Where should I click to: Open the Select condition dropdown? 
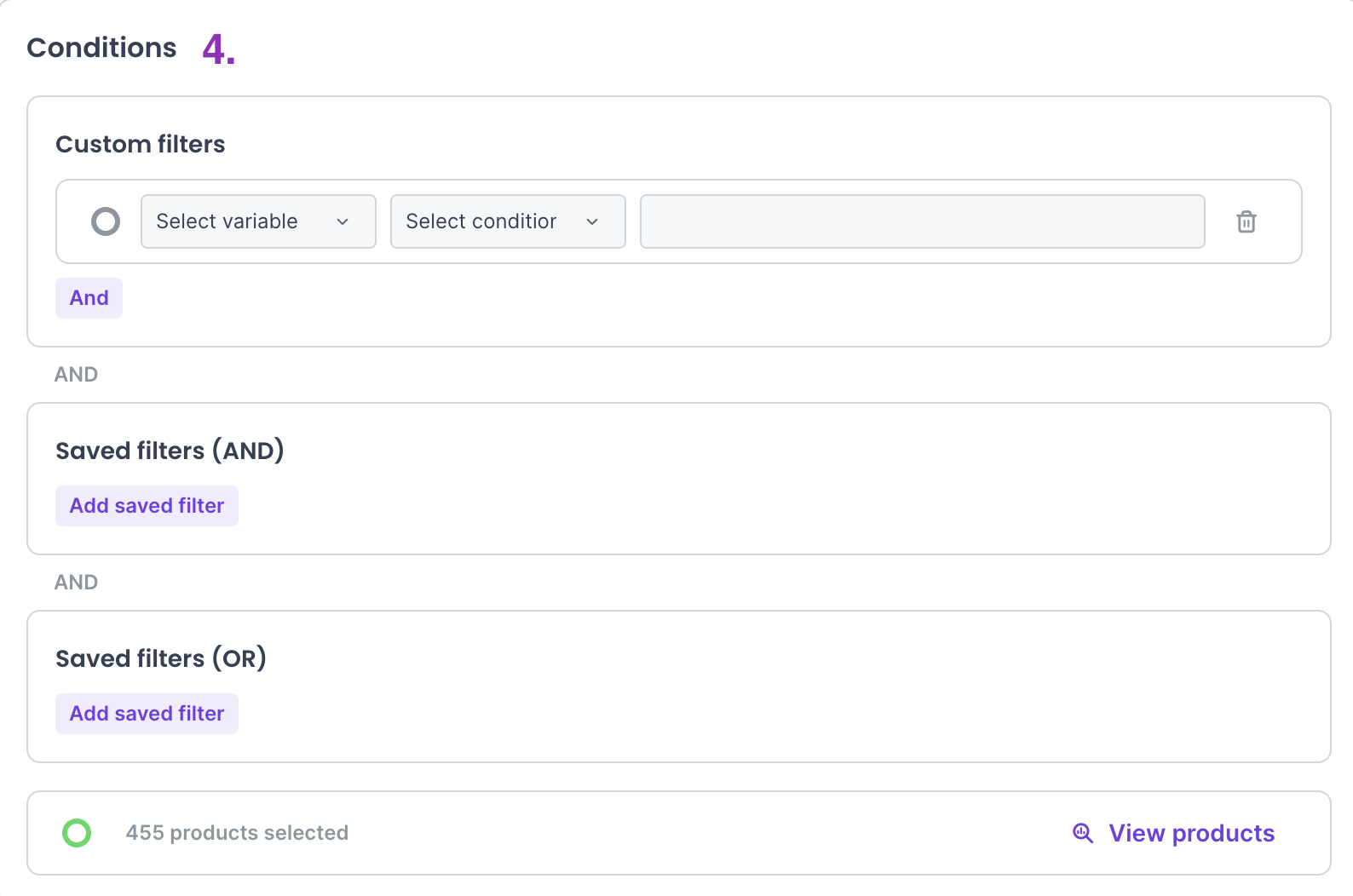507,221
